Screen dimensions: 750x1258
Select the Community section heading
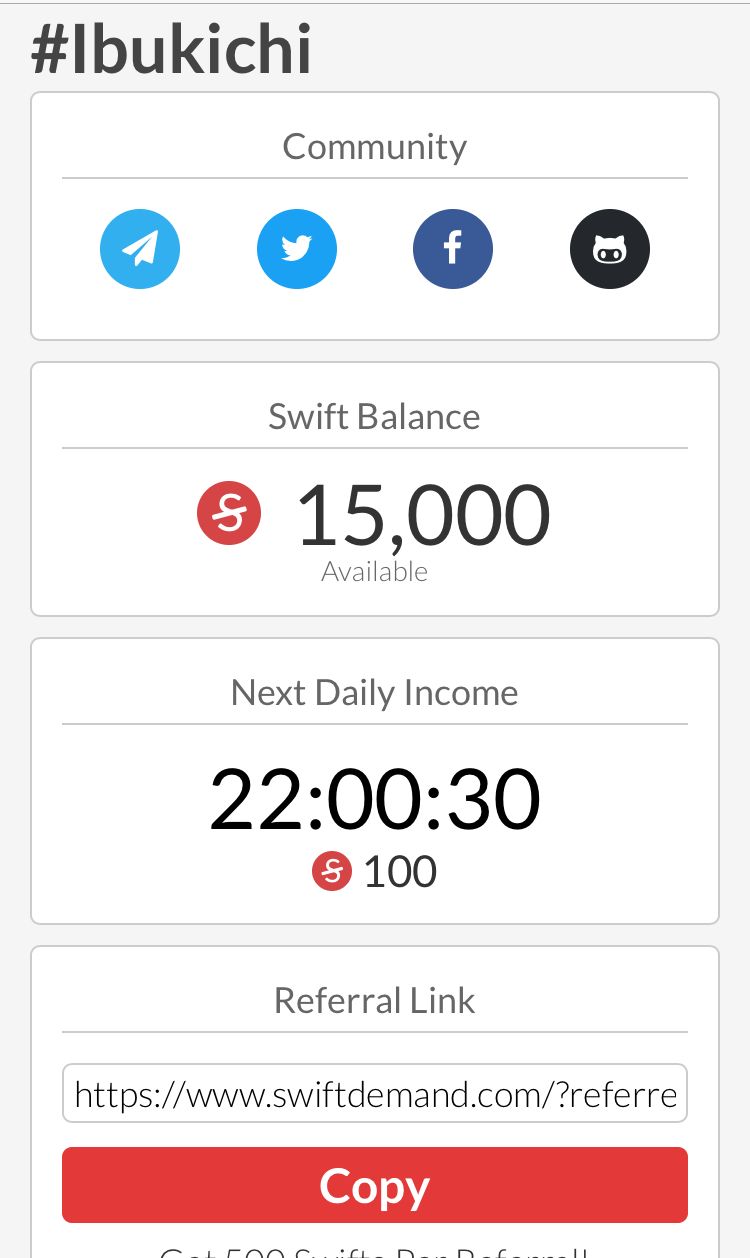point(375,147)
